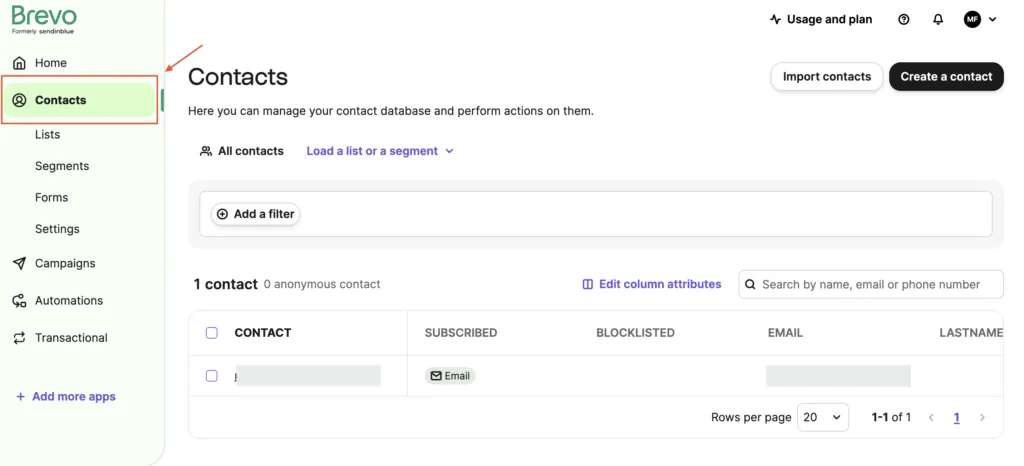Image resolution: width=1024 pixels, height=466 pixels.
Task: Open Settings under Contacts
Action: (57, 228)
